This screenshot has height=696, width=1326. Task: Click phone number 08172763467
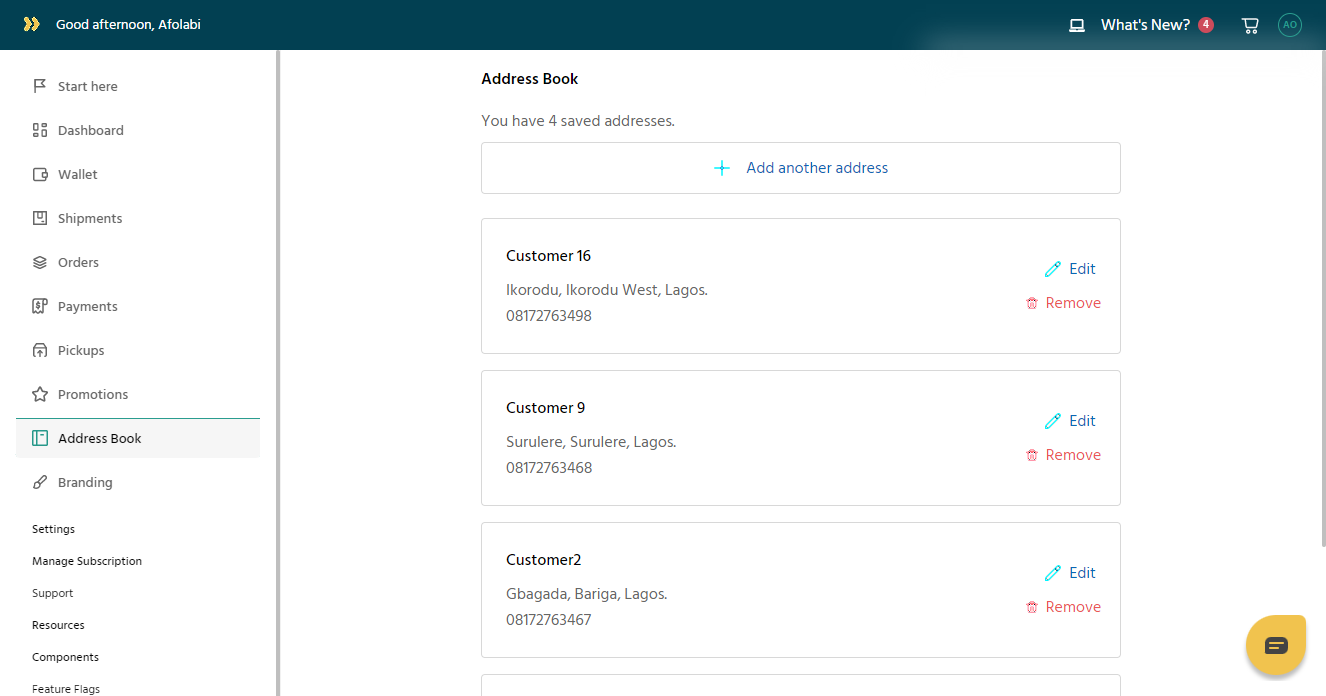pyautogui.click(x=549, y=620)
